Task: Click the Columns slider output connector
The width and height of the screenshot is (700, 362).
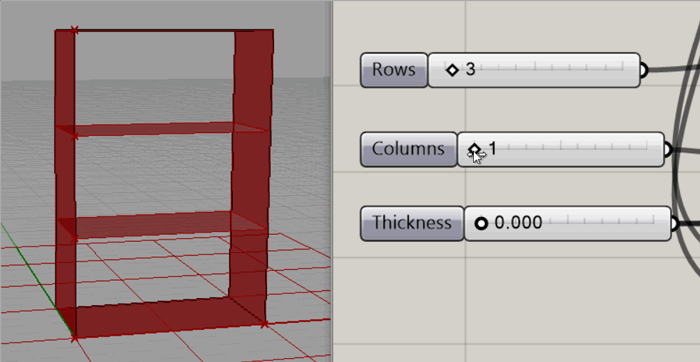Action: click(668, 149)
